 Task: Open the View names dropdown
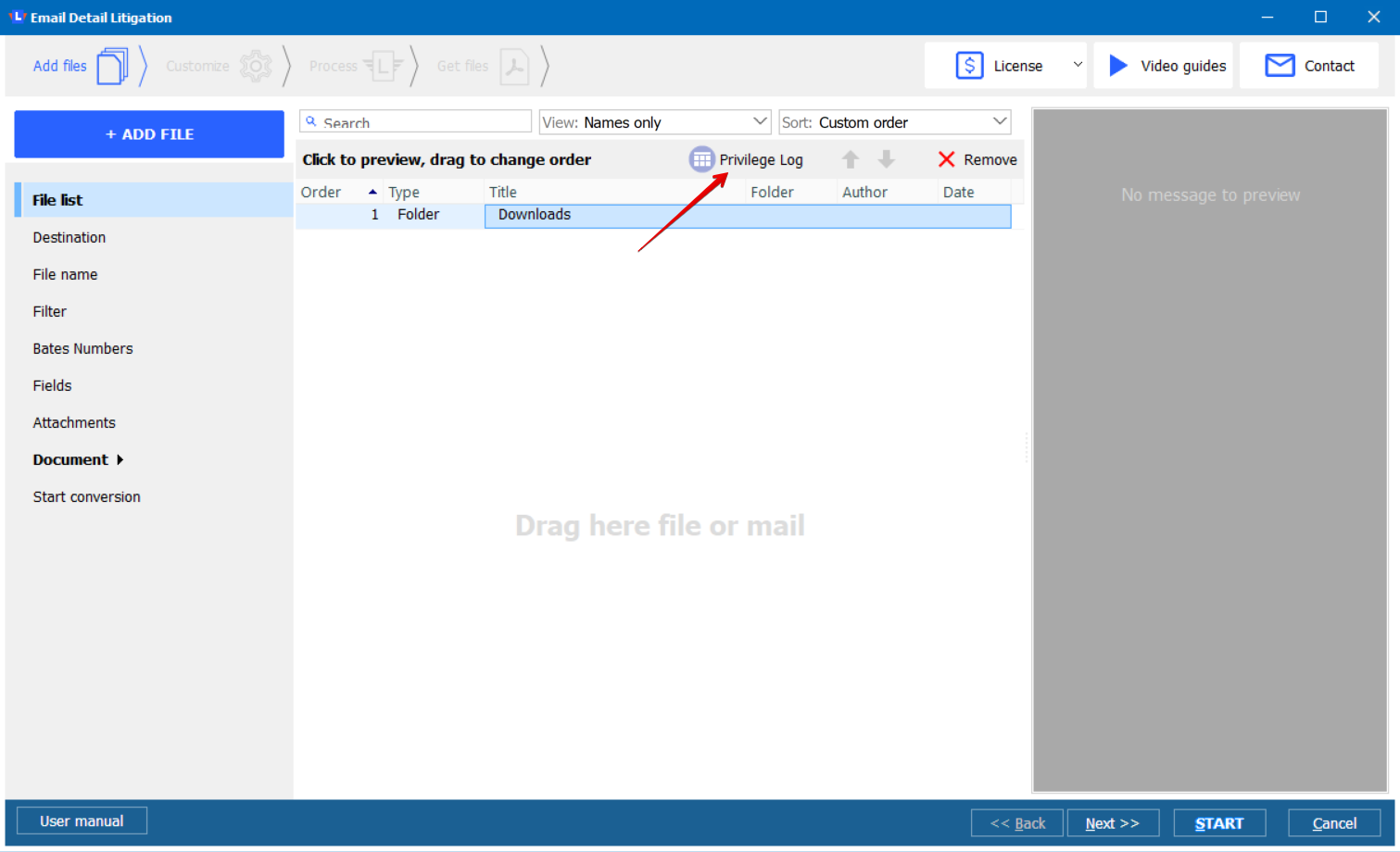[758, 121]
